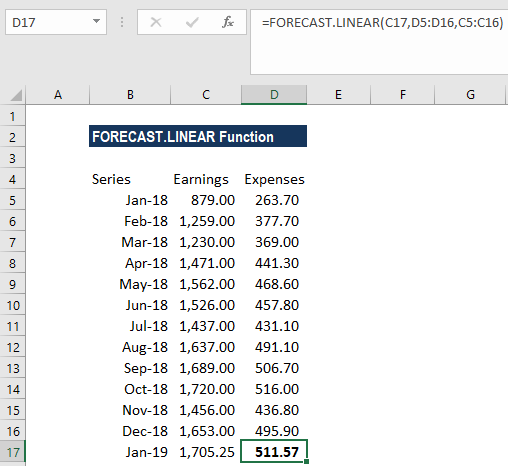Screen dimensions: 508x466
Task: Select the Series header cell
Action: (x=130, y=179)
